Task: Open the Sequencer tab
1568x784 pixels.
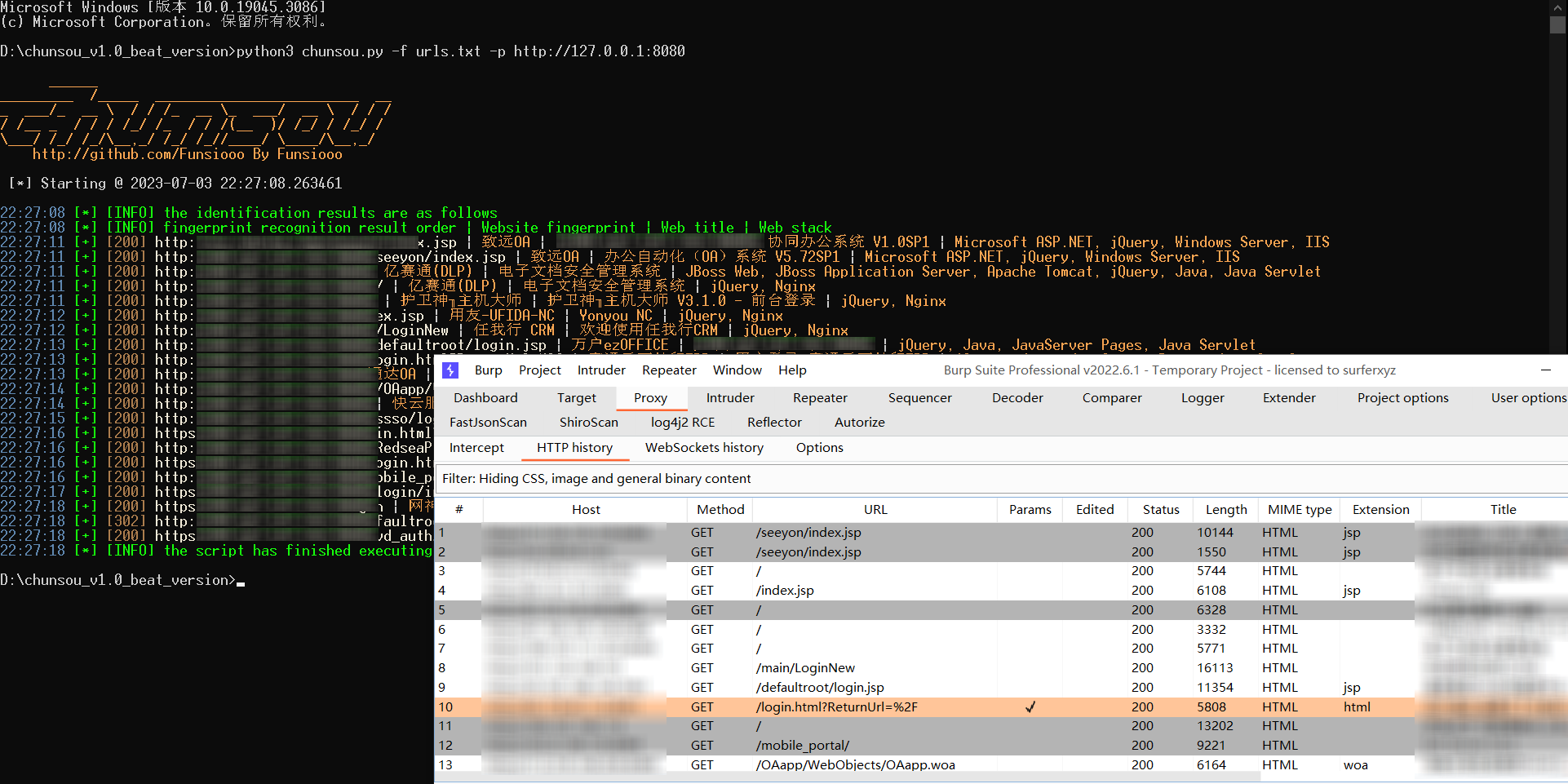Action: click(920, 398)
